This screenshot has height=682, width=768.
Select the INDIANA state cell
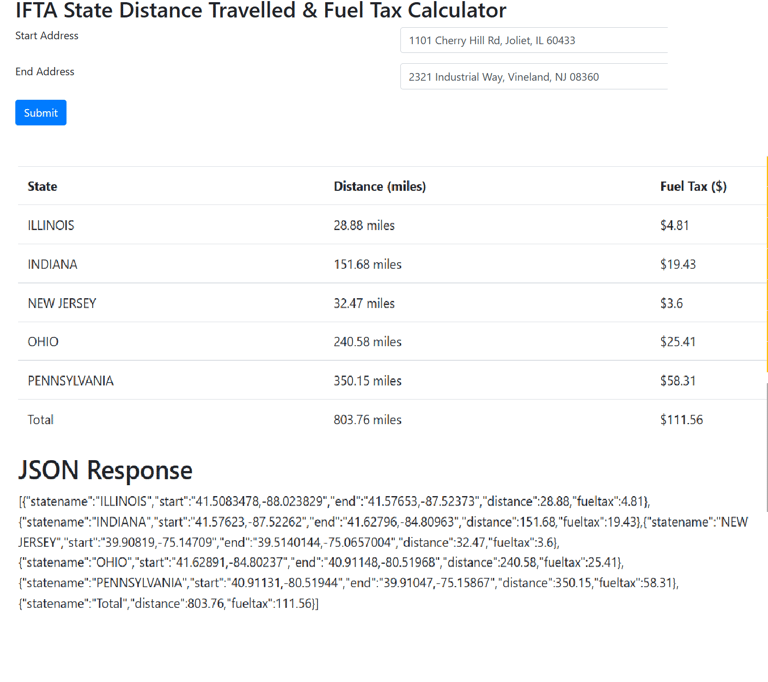pyautogui.click(x=52, y=265)
